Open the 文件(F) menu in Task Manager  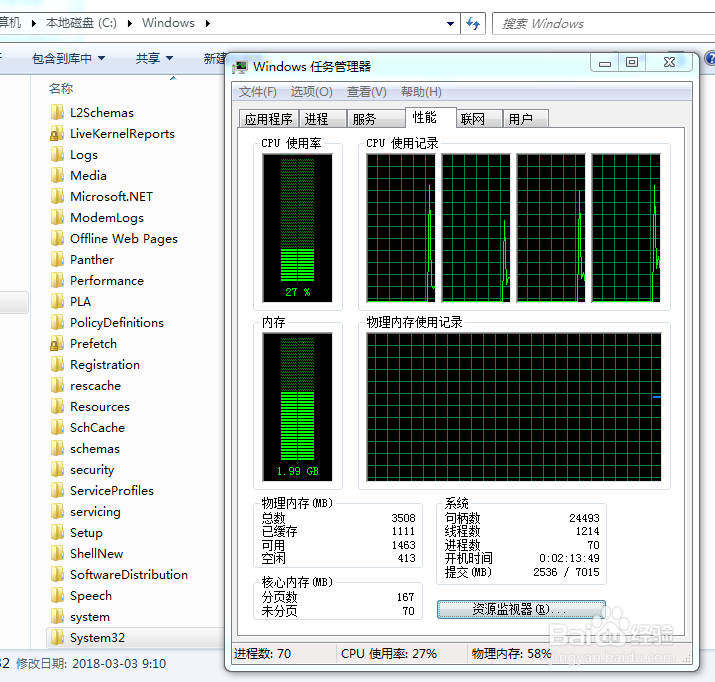coord(258,92)
